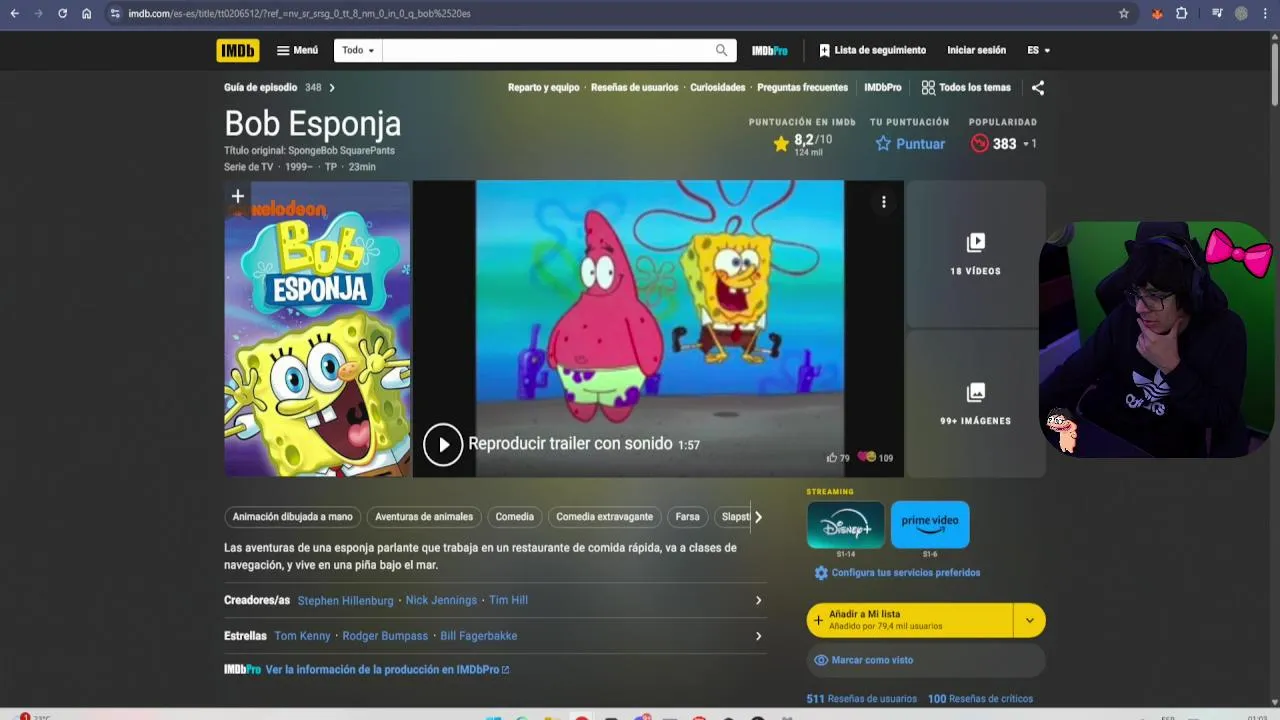Screen dimensions: 1280x720
Task: Open 511 Reseñas de usuarios
Action: 862,699
